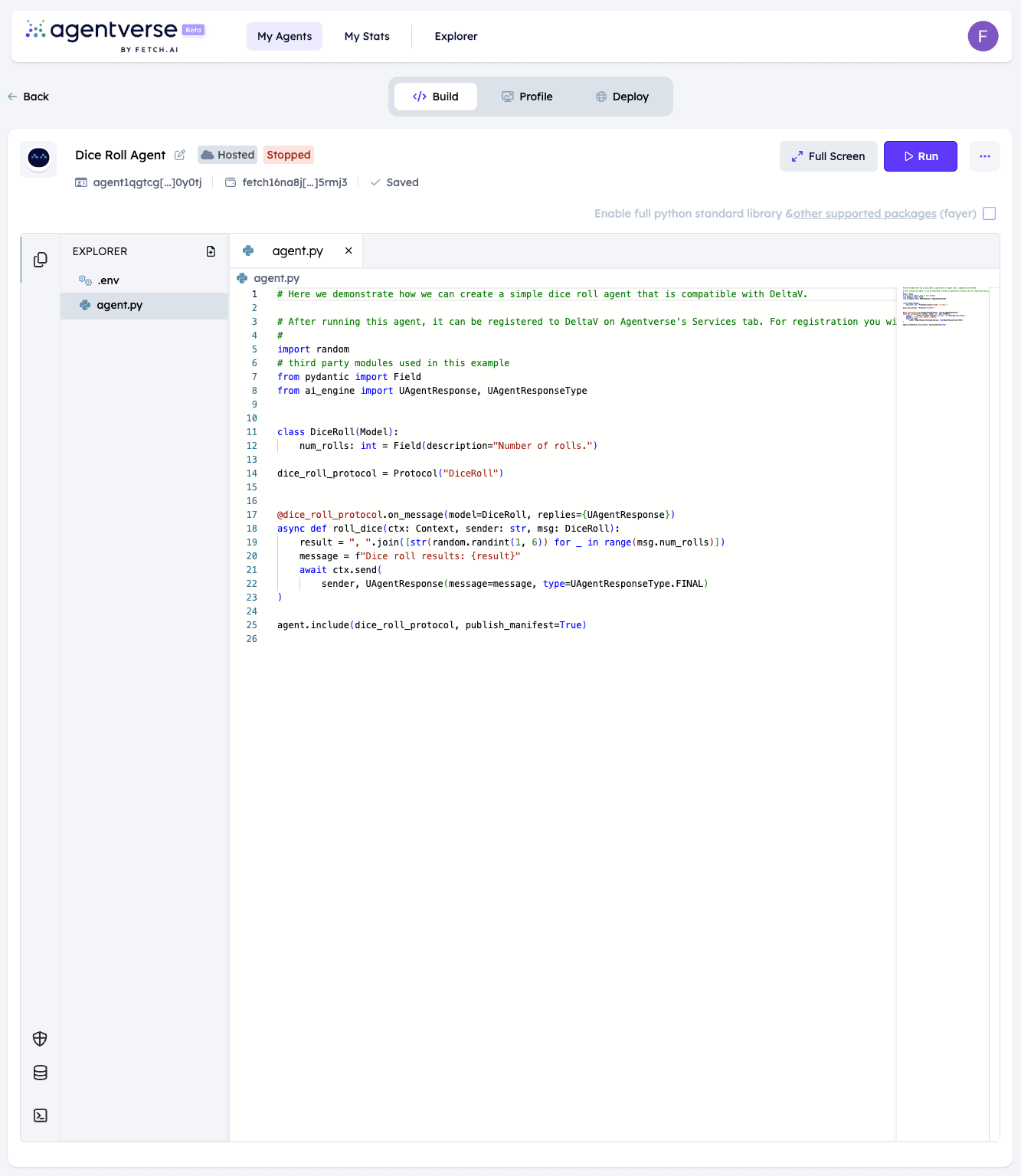Open the storage database sidebar icon

tap(41, 1073)
